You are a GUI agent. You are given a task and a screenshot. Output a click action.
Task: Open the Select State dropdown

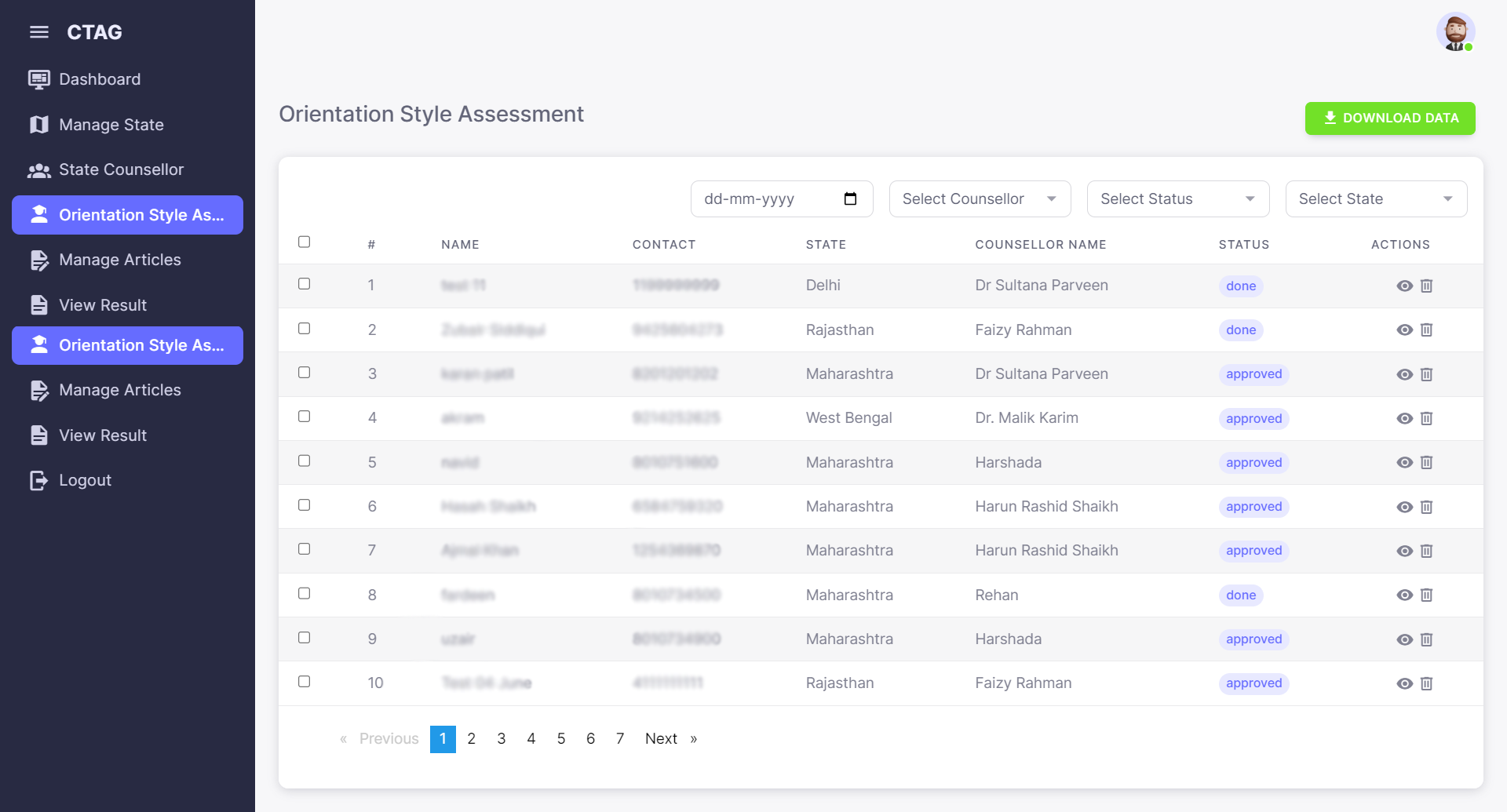pyautogui.click(x=1376, y=198)
